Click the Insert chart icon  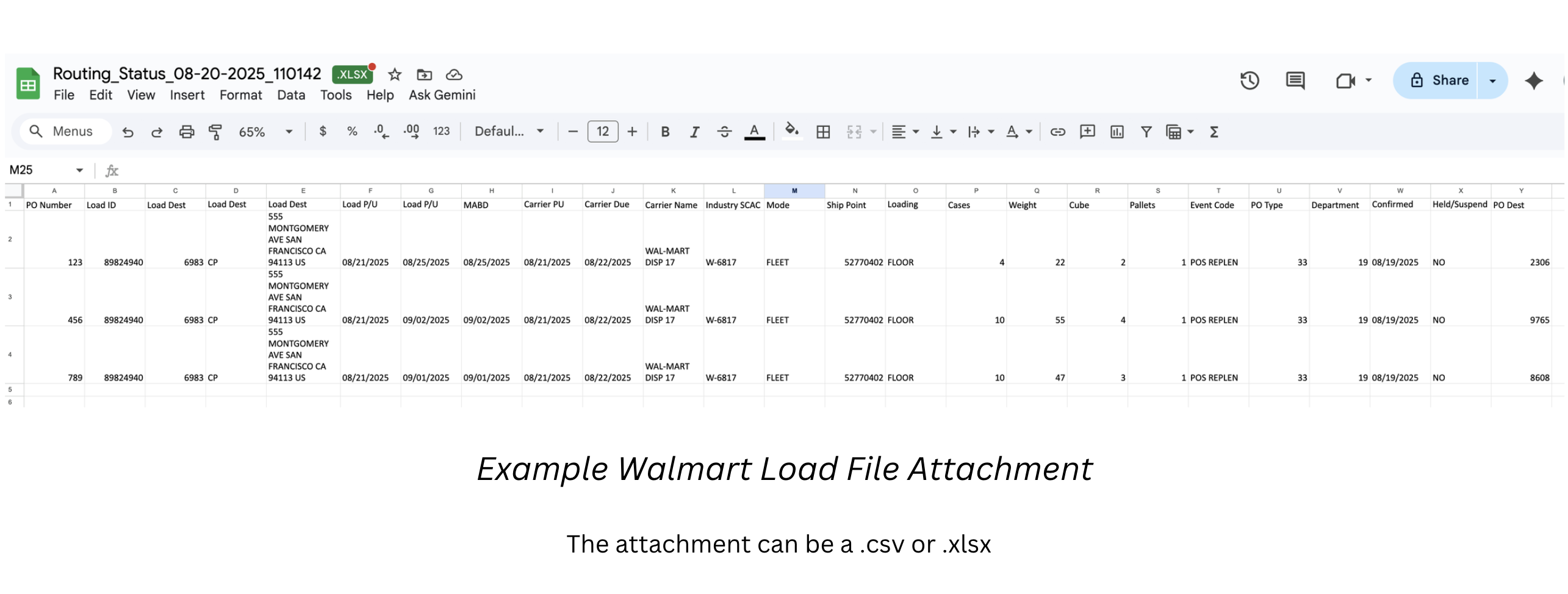1117,132
